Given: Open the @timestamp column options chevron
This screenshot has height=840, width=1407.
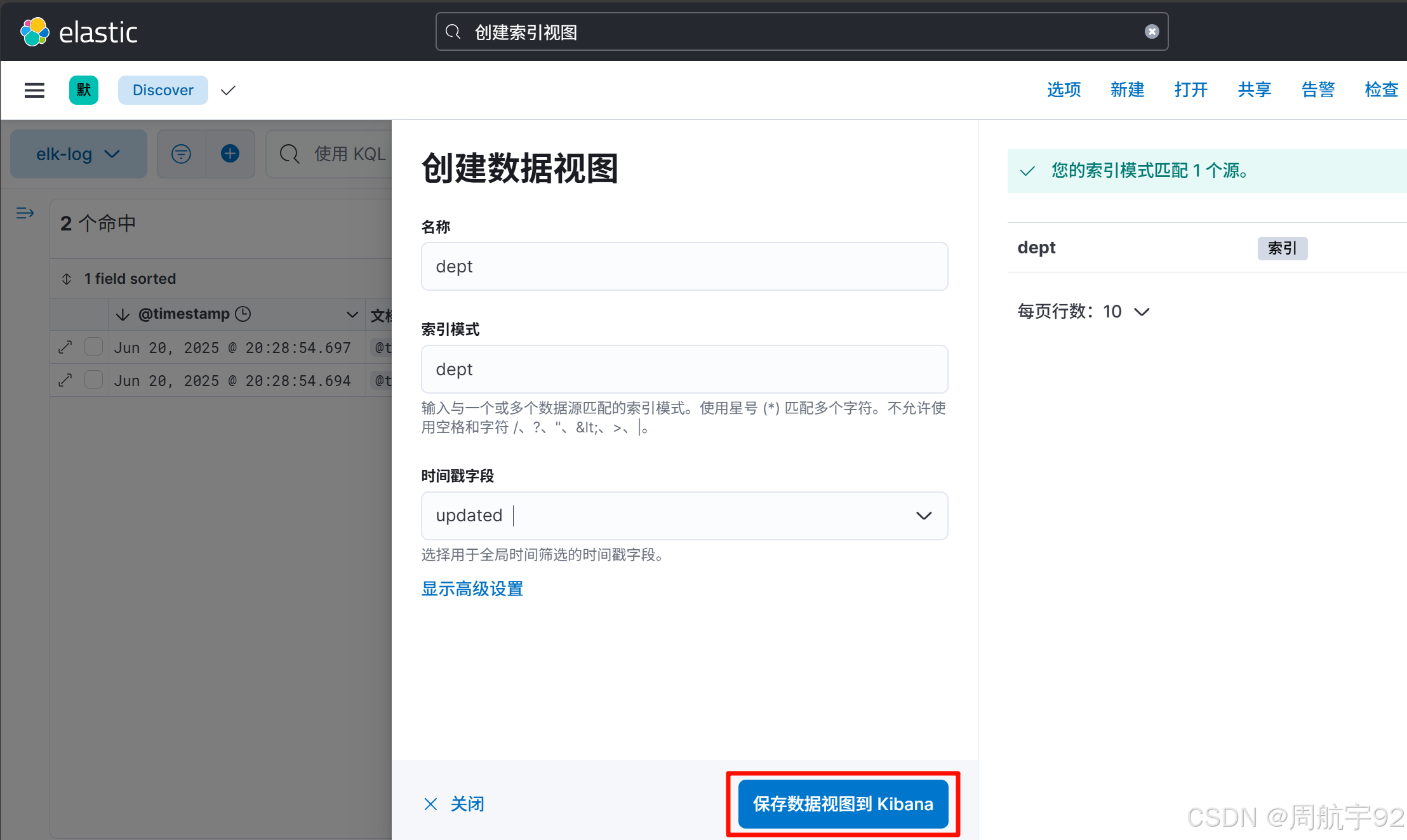Looking at the screenshot, I should [352, 314].
